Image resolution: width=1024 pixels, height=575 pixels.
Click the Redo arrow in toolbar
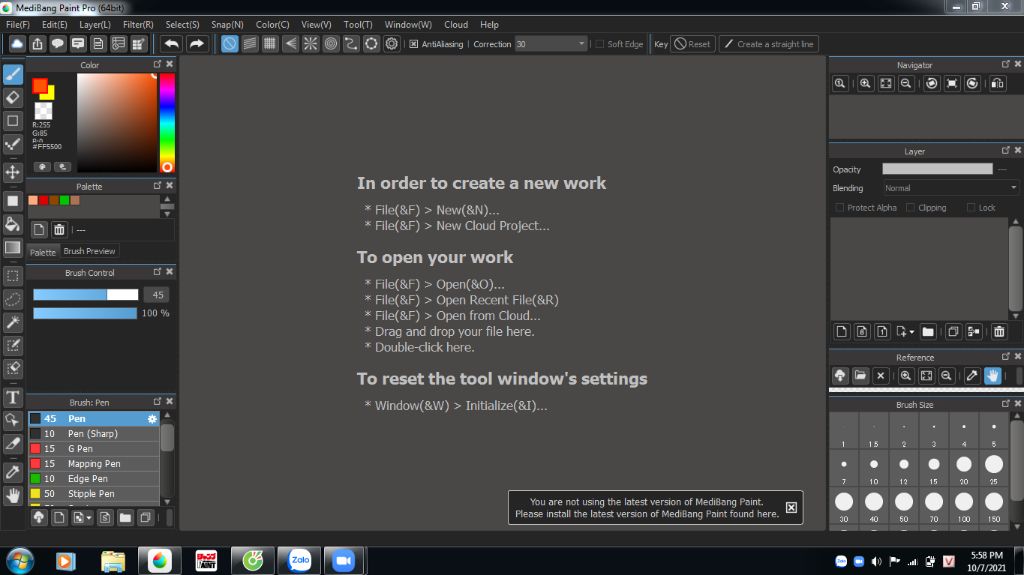click(196, 44)
